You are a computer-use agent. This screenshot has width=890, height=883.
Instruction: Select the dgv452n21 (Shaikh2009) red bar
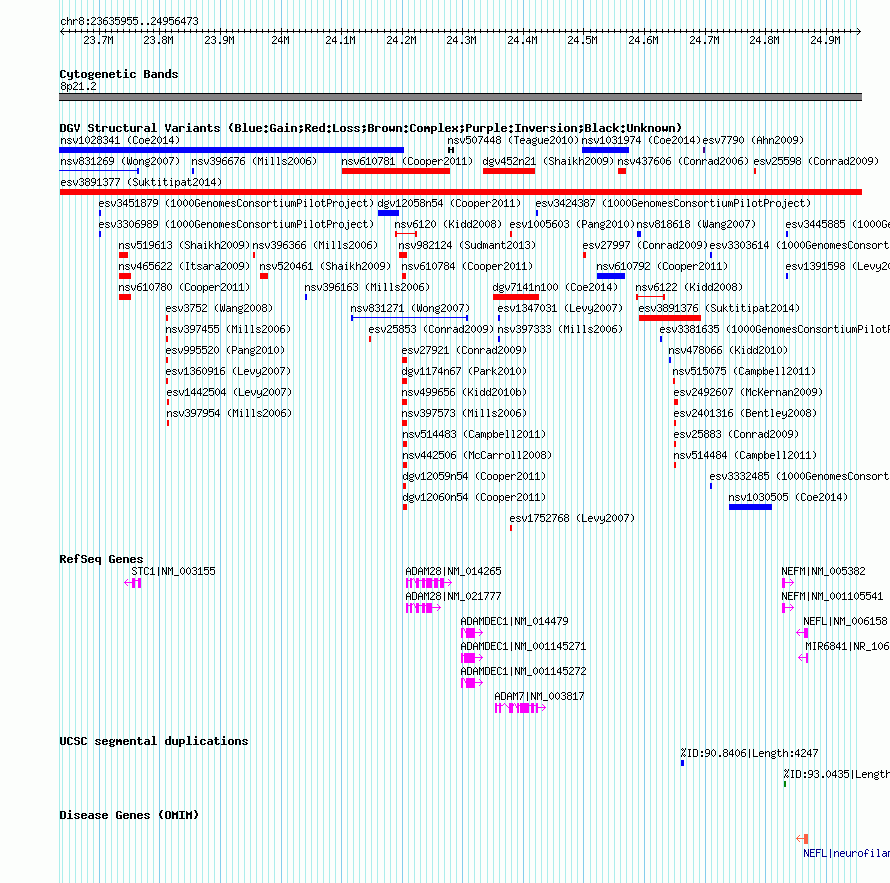click(x=509, y=171)
